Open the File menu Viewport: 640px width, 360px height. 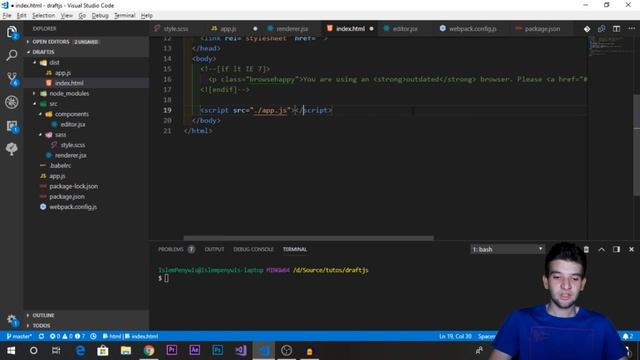point(7,16)
